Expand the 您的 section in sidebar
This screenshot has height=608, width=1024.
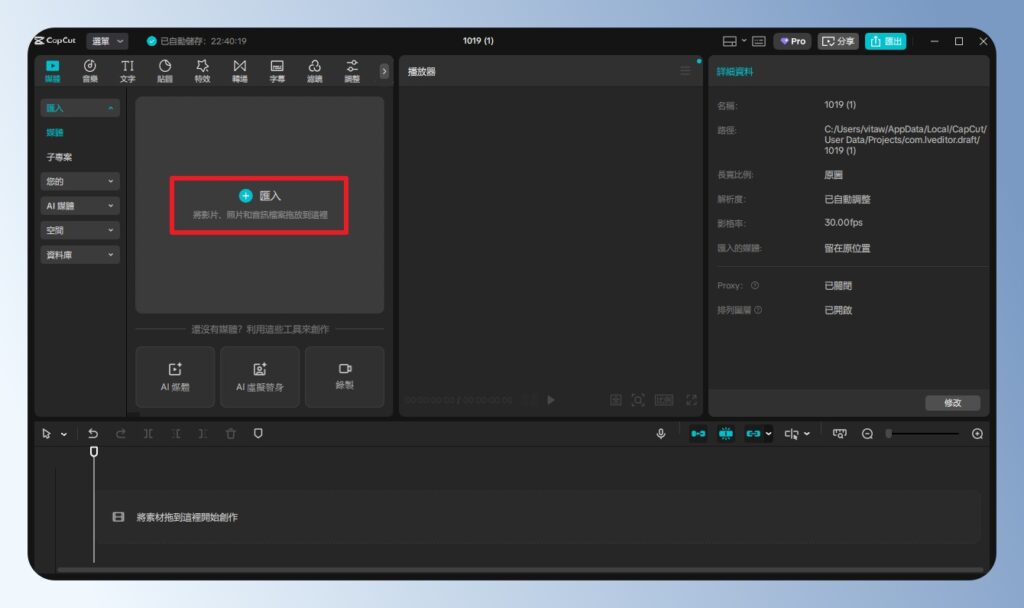pyautogui.click(x=80, y=181)
